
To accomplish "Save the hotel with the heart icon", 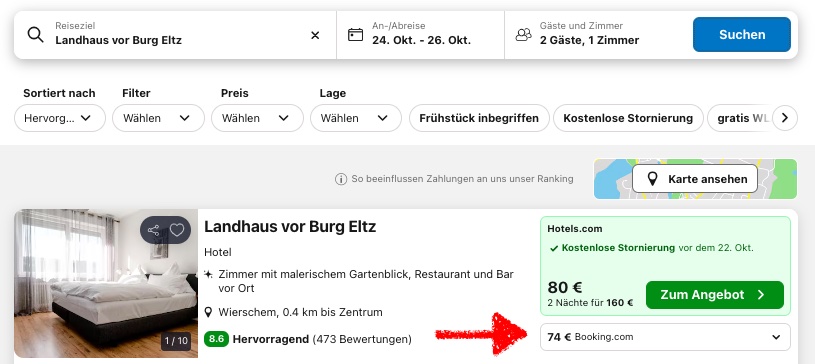I will click(177, 230).
